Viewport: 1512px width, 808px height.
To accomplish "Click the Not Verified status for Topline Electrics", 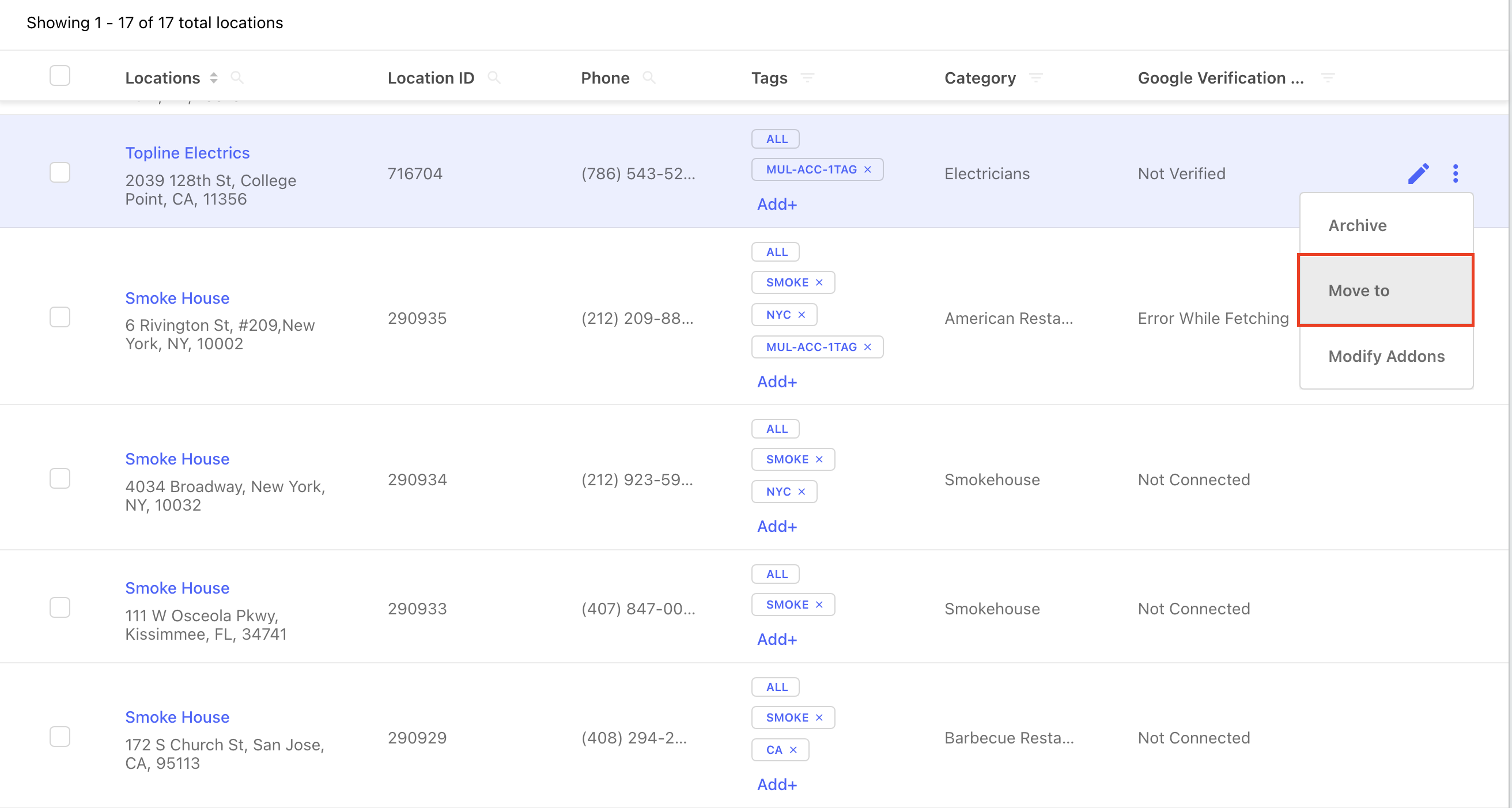I will 1182,174.
